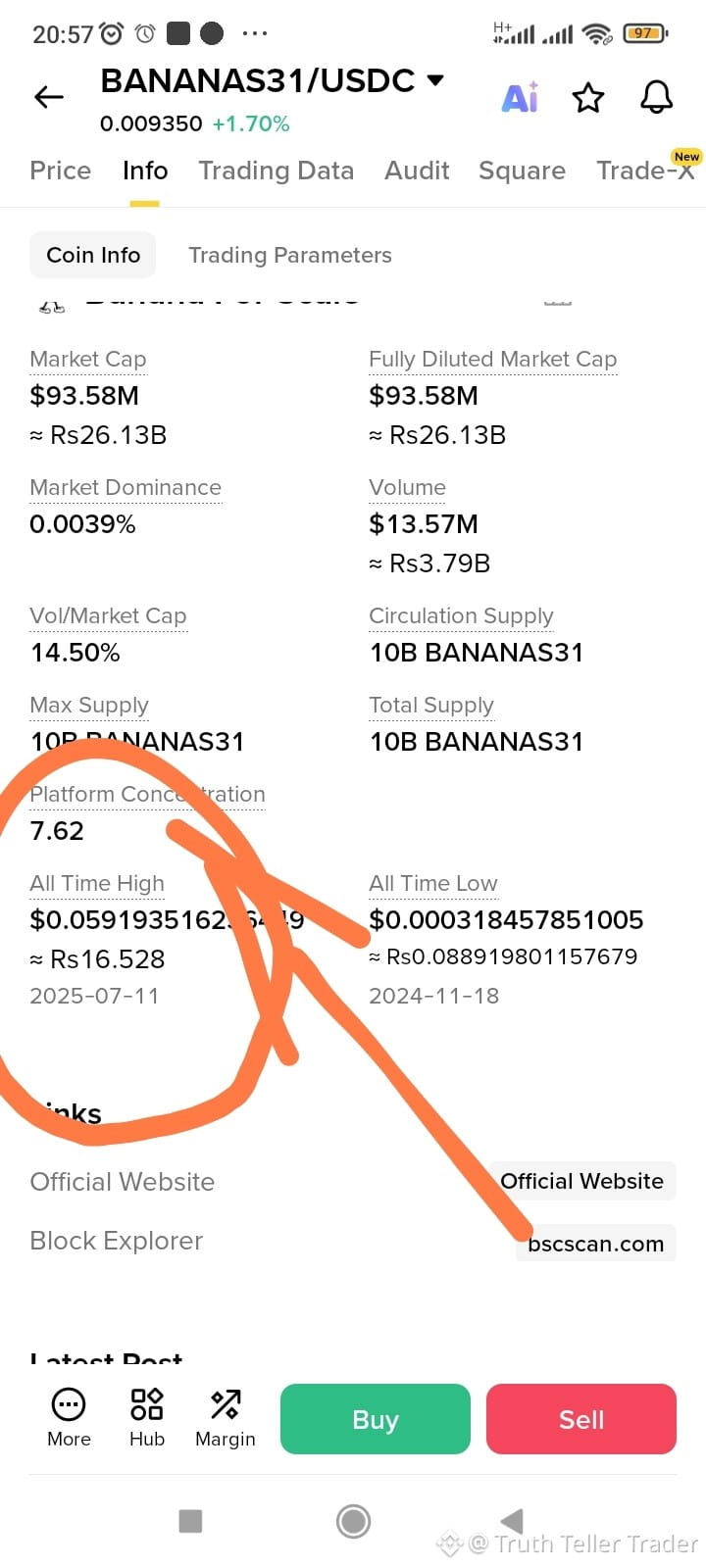Open the Official Website link

(582, 1181)
